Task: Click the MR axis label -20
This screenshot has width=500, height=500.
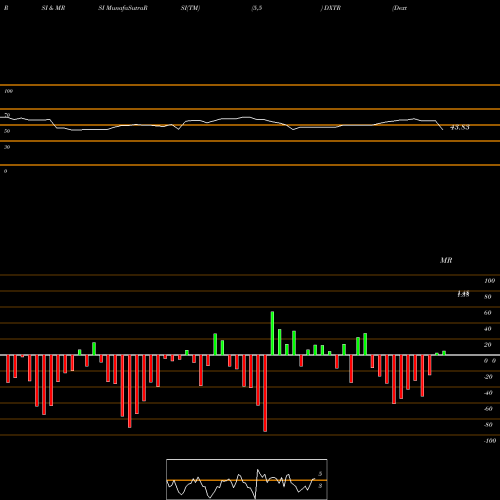Action: [x=488, y=377]
